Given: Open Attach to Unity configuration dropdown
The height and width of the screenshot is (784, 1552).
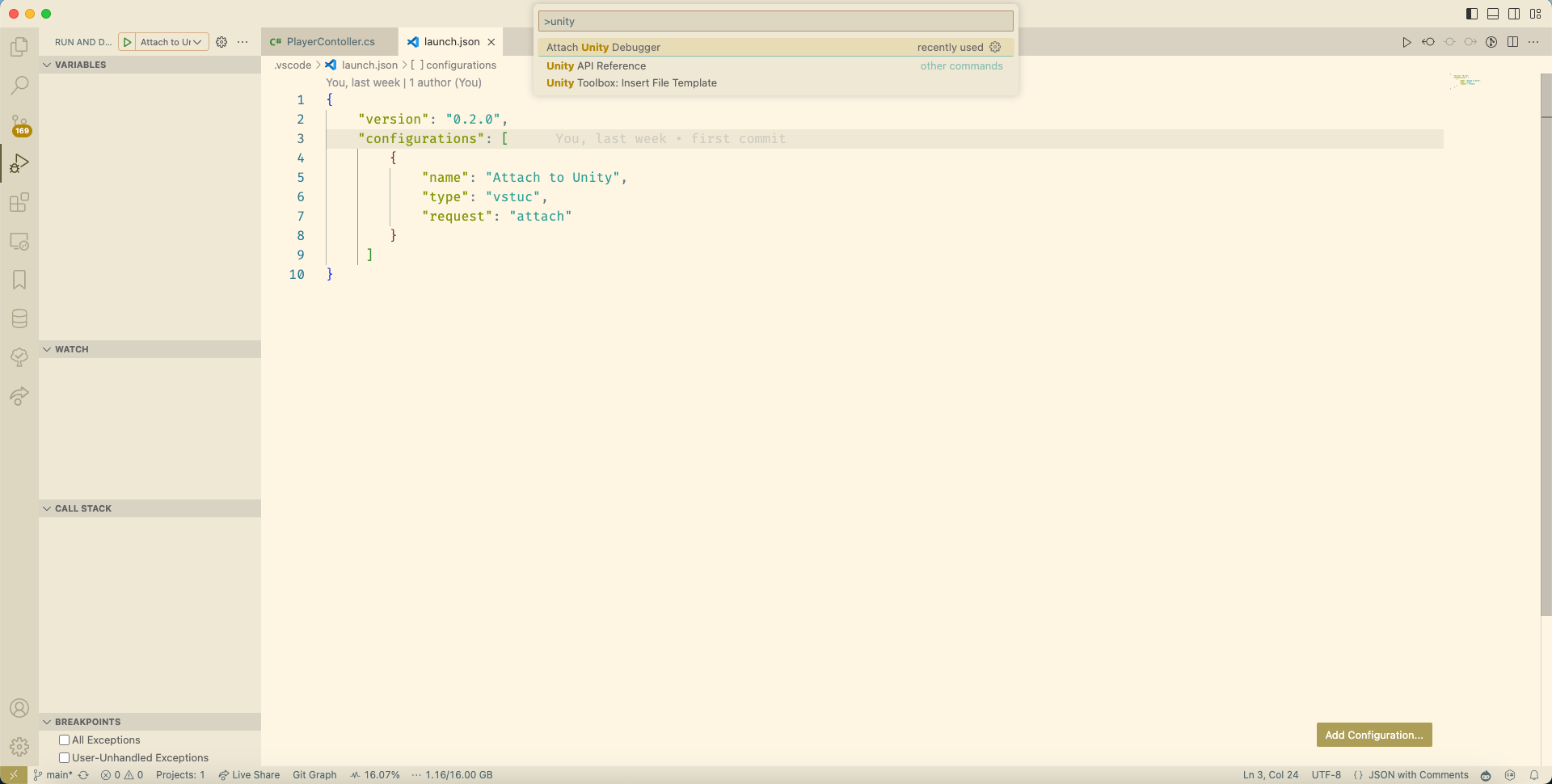Looking at the screenshot, I should click(x=171, y=42).
